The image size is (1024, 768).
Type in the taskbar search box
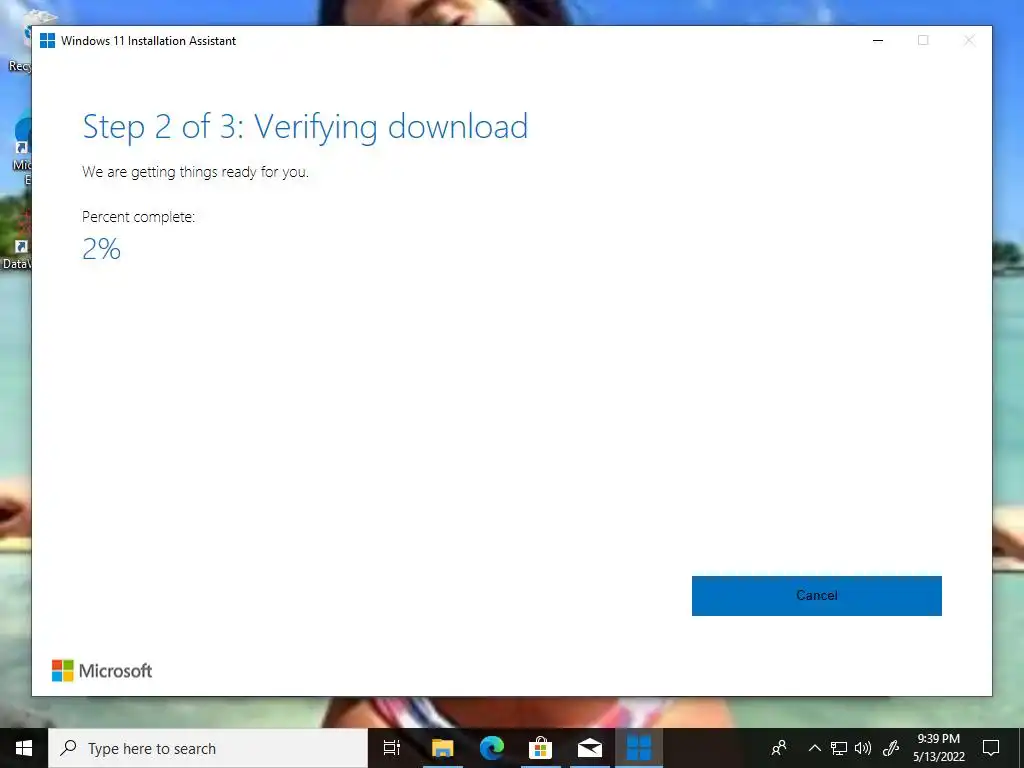[208, 748]
